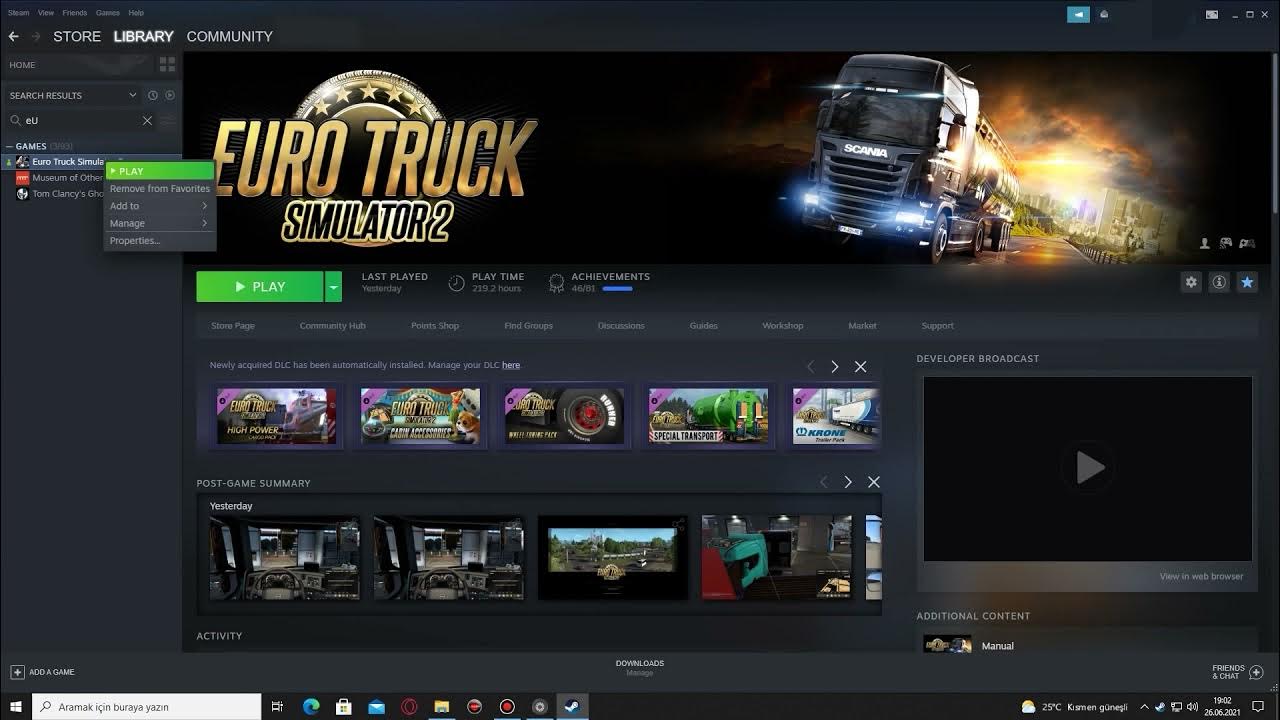Image resolution: width=1280 pixels, height=720 pixels.
Task: Open the Store Page link
Action: (x=233, y=326)
